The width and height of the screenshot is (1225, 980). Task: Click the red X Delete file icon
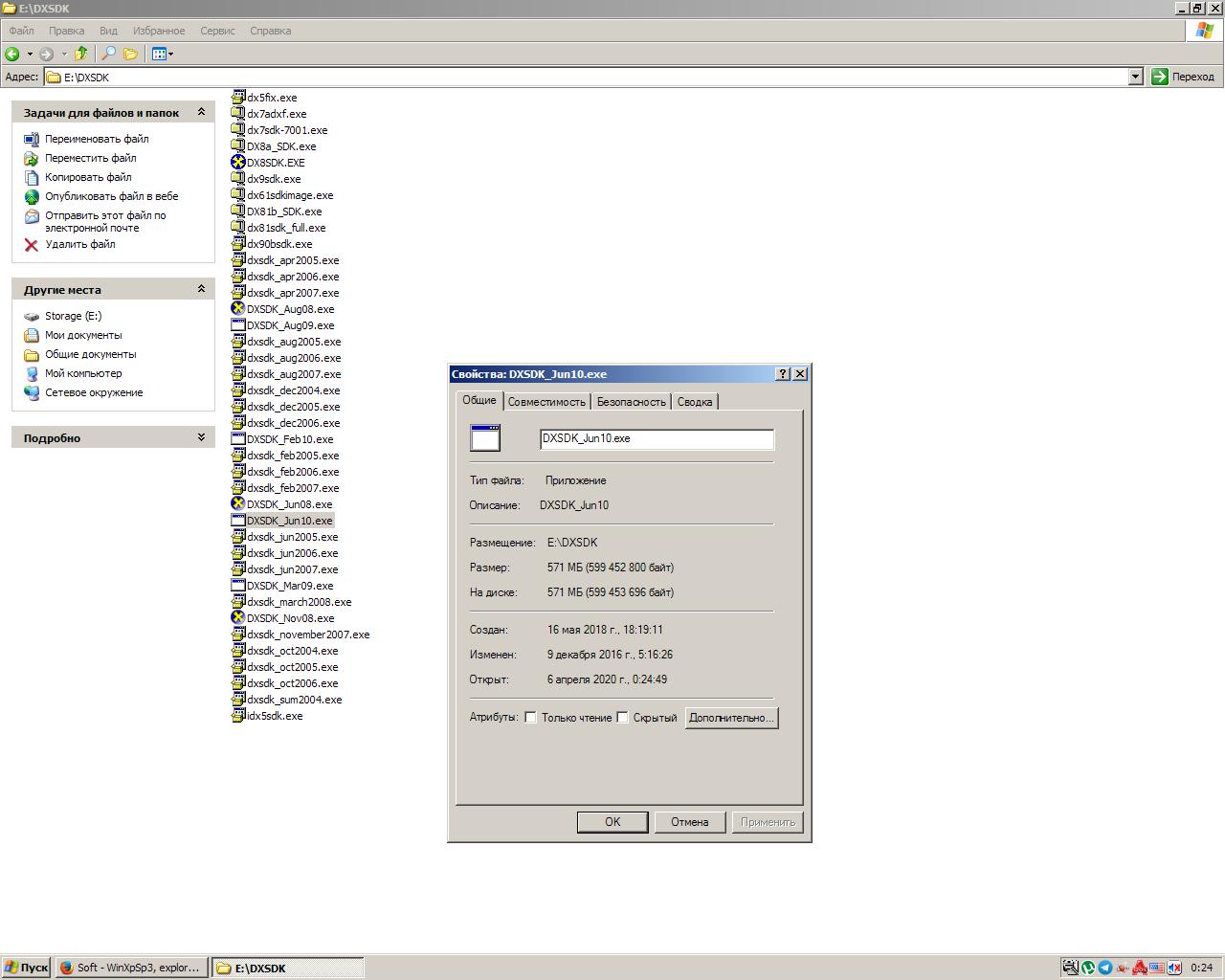coord(32,245)
